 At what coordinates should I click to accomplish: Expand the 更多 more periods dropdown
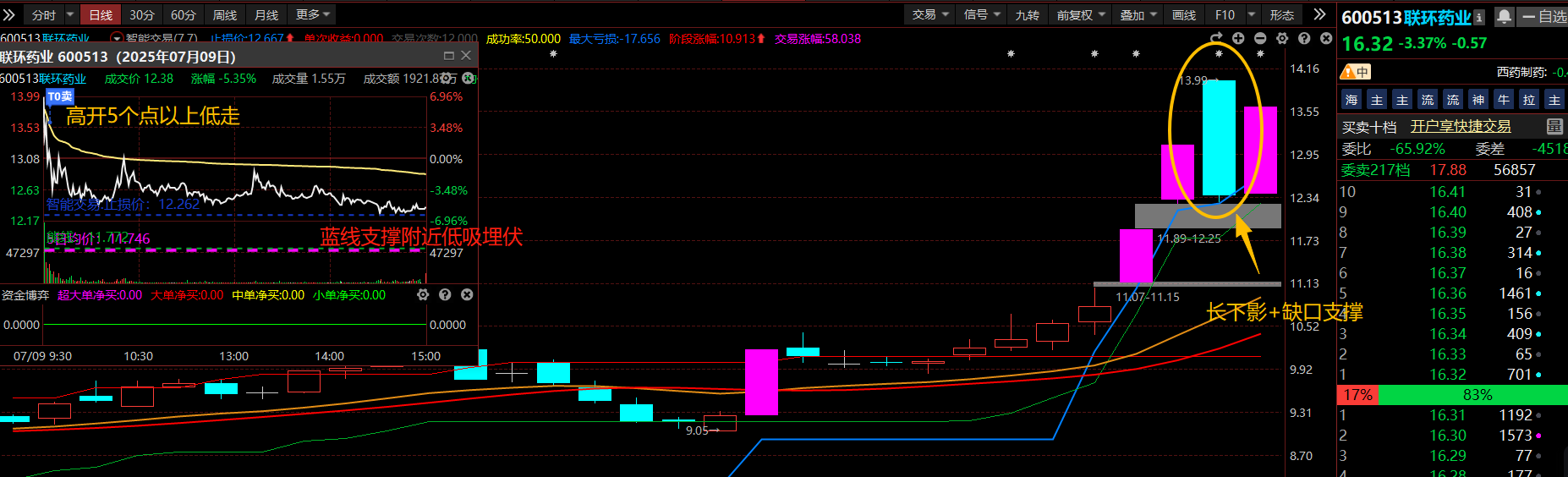[x=313, y=14]
